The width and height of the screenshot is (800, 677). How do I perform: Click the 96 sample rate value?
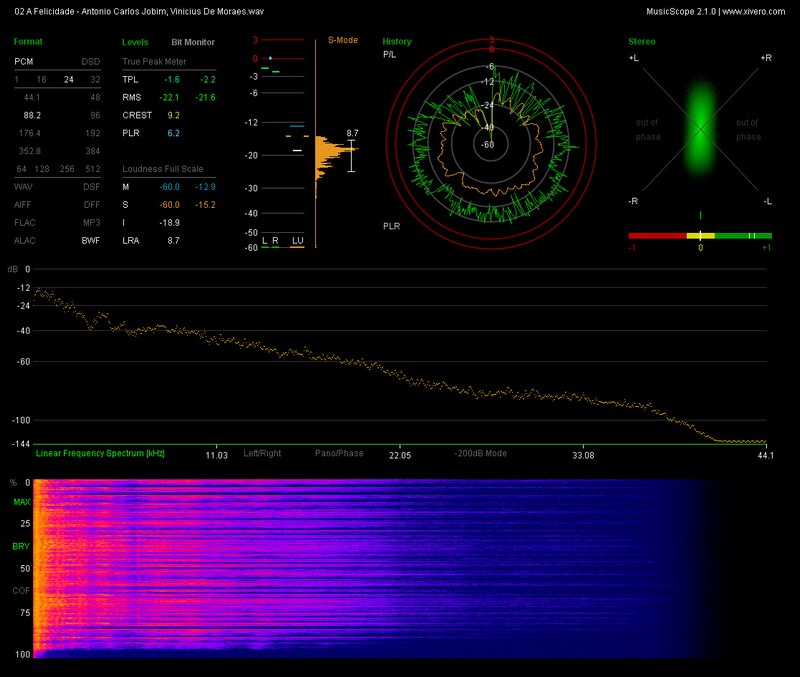tap(95, 115)
